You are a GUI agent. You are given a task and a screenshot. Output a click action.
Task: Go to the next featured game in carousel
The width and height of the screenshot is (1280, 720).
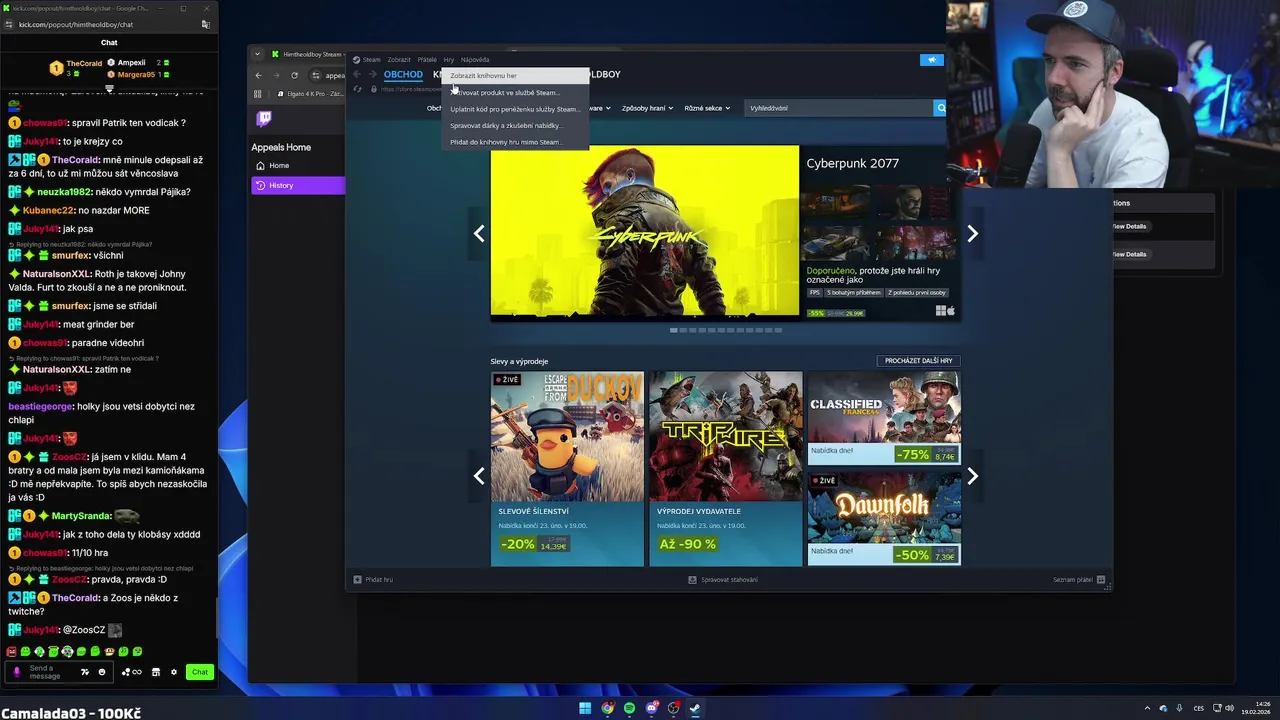(x=972, y=233)
